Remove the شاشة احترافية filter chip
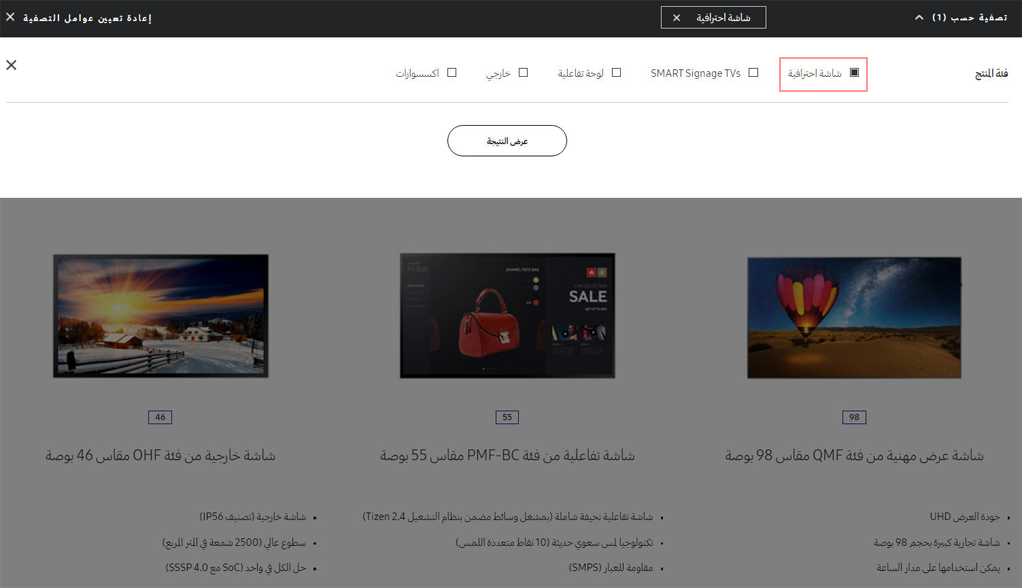The image size is (1022, 588). point(677,18)
